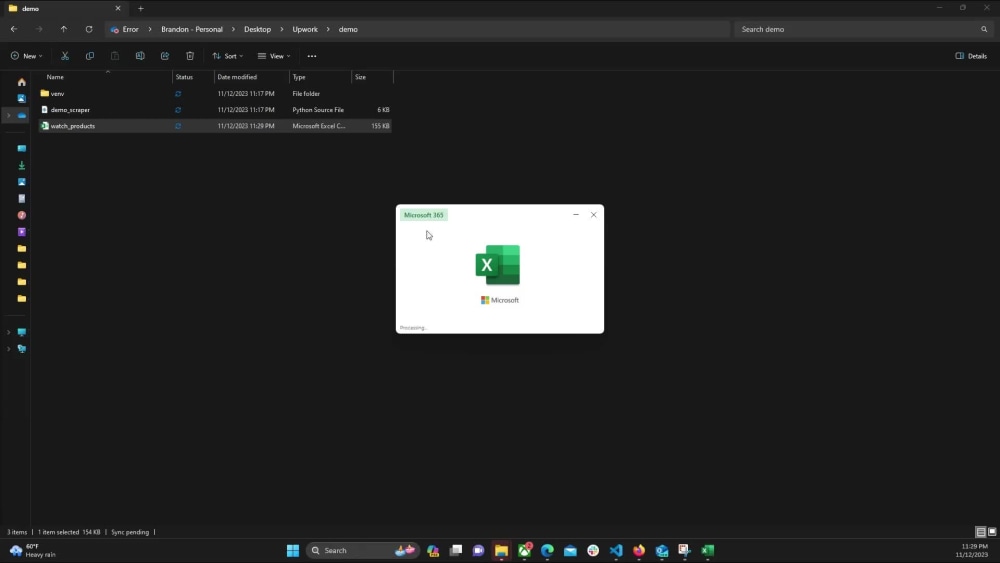
Task: Add a new File Explorer tab
Action: click(x=140, y=8)
